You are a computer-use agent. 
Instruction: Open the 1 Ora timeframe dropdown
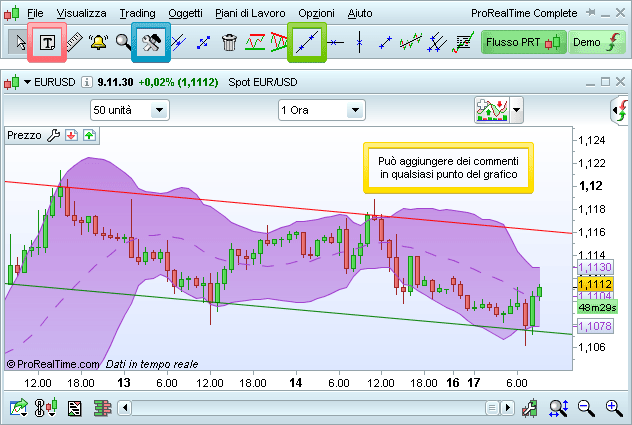(x=320, y=109)
